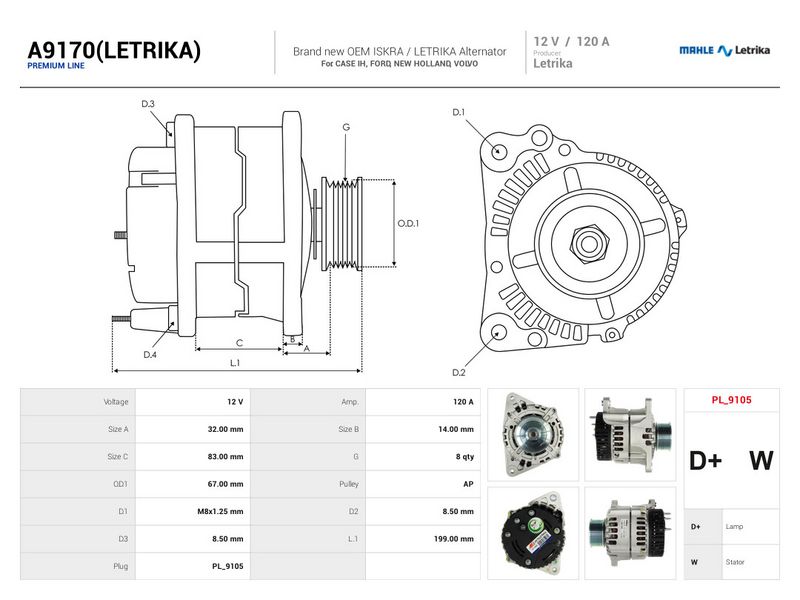Click the D+ Lamp terminal row
This screenshot has height=600, width=800.
(x=731, y=527)
